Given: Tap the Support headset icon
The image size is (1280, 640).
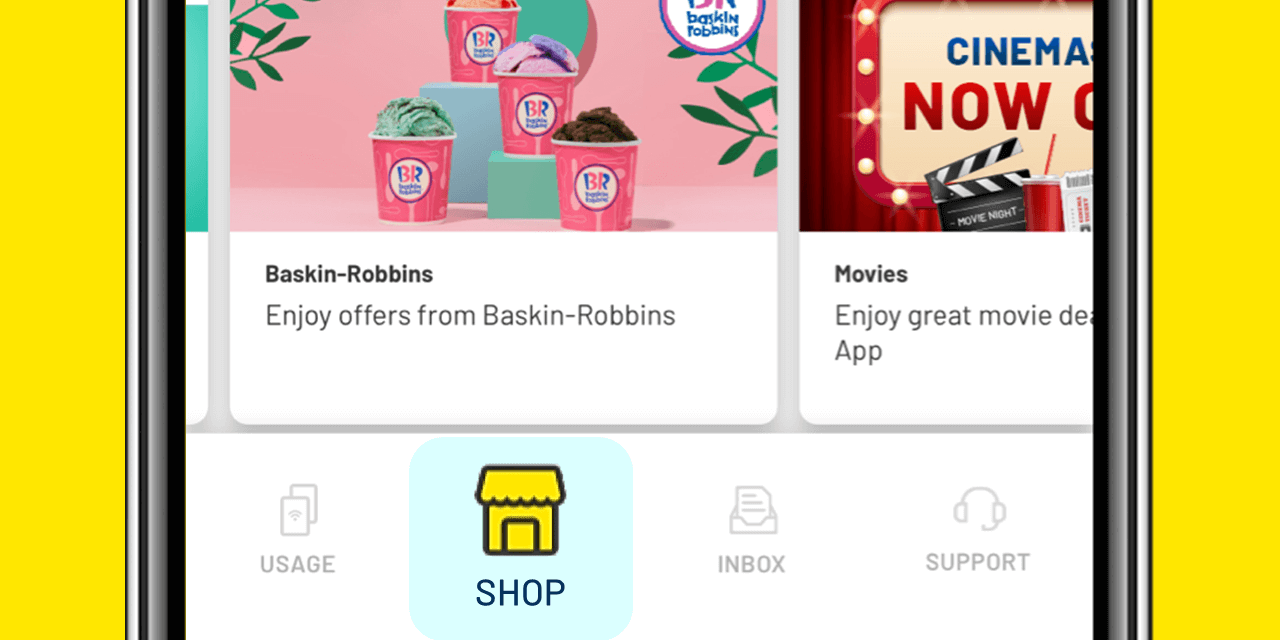Looking at the screenshot, I should 979,508.
